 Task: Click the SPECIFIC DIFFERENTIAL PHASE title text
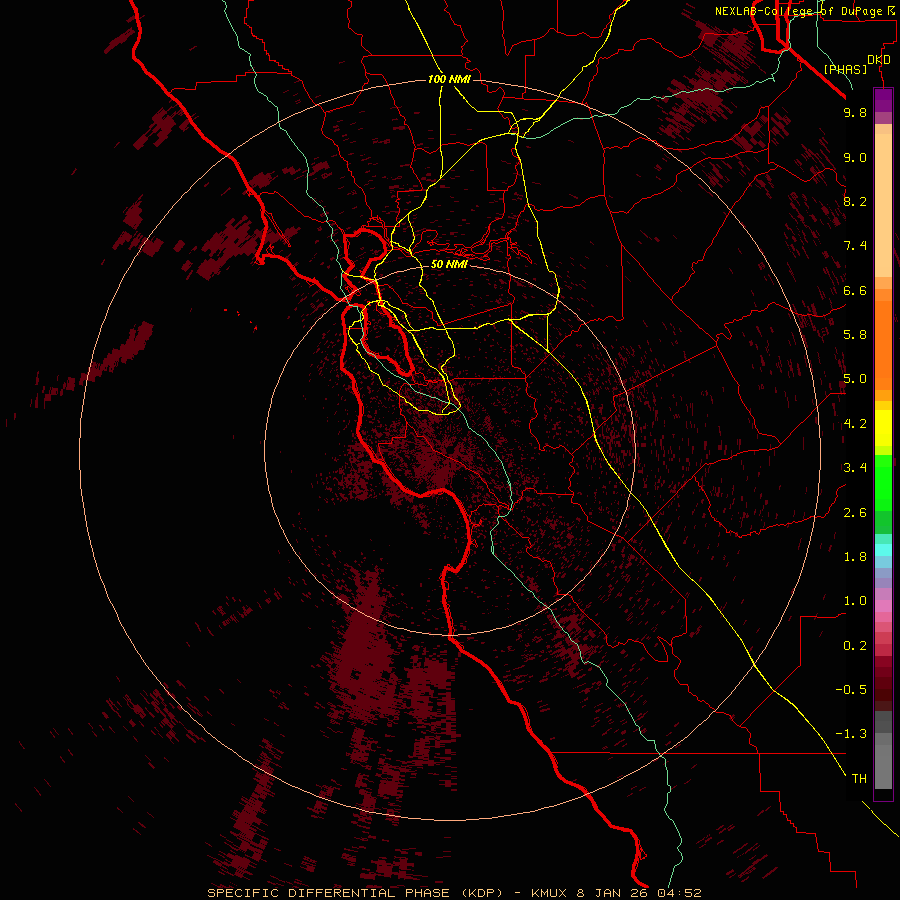(328, 893)
